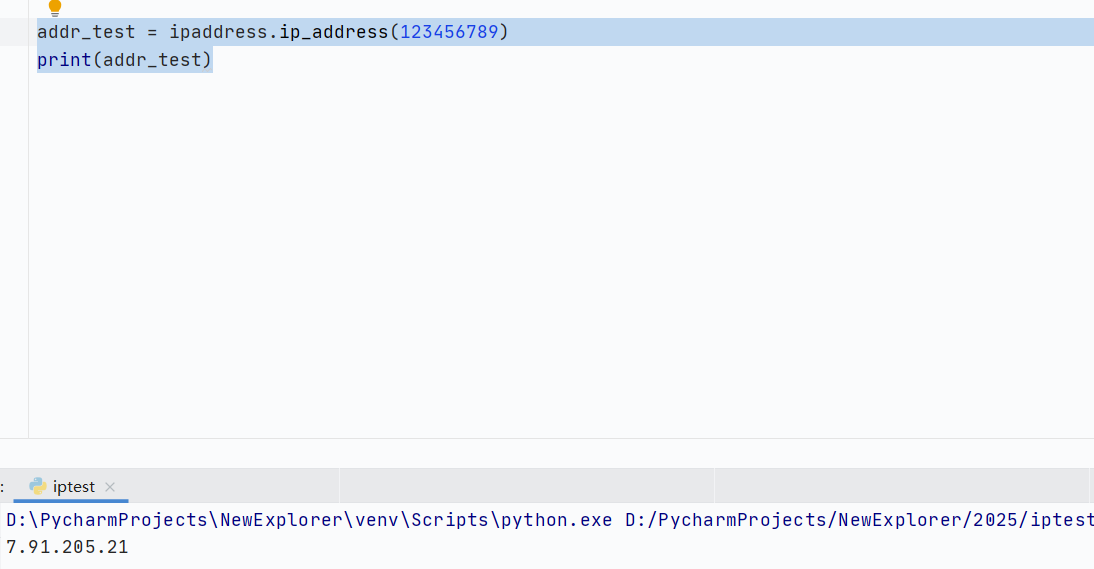The image size is (1094, 569).
Task: Click the addr_test variable on the first line
Action: (x=85, y=32)
